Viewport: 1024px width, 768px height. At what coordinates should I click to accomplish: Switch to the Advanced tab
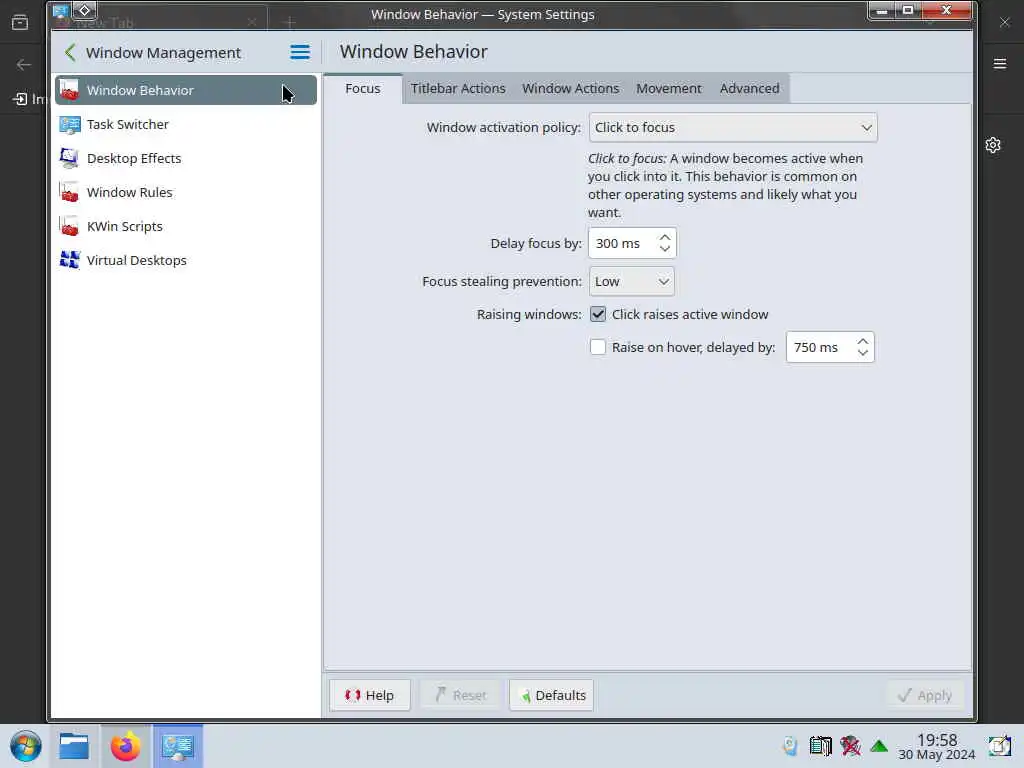749,88
